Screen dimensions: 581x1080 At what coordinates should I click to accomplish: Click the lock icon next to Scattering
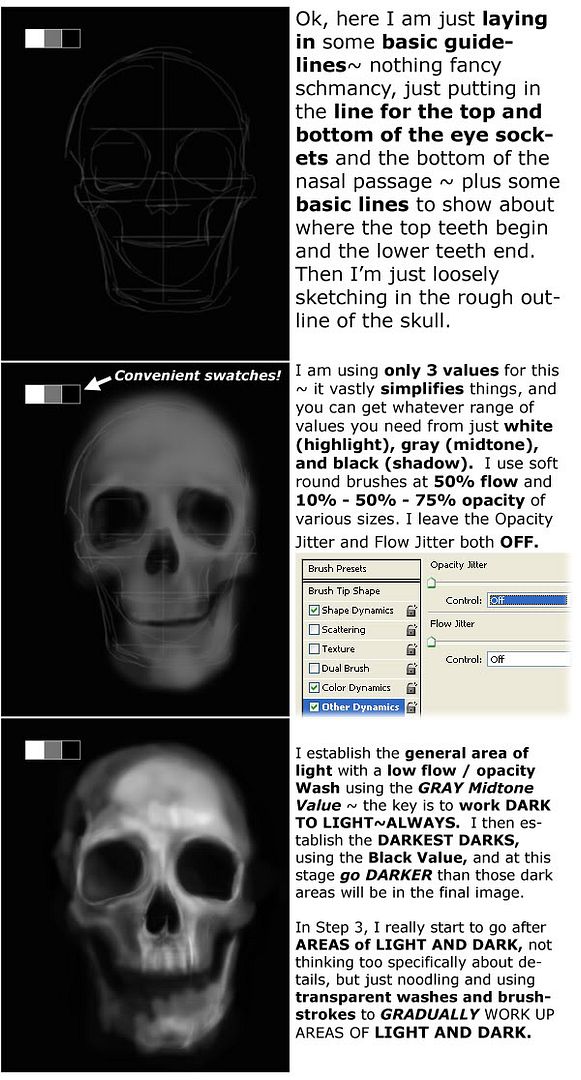(412, 630)
